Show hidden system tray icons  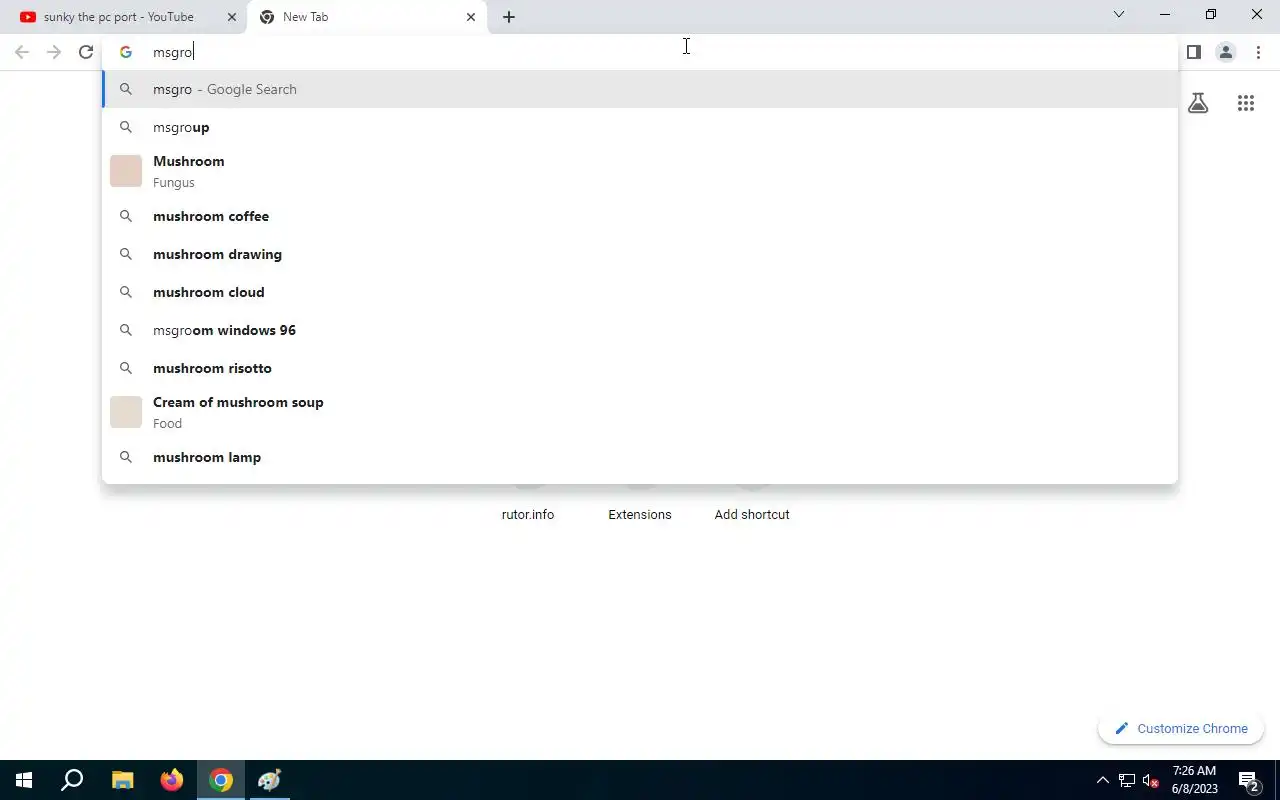point(1103,780)
